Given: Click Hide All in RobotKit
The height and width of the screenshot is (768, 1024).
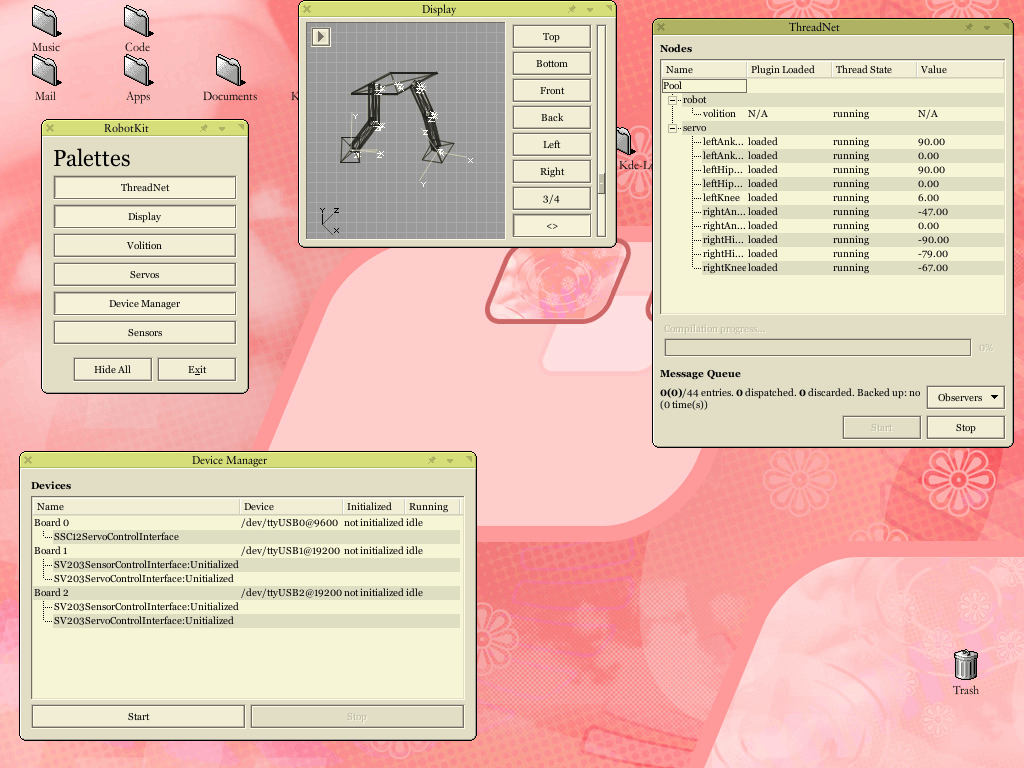Looking at the screenshot, I should pyautogui.click(x=112, y=369).
